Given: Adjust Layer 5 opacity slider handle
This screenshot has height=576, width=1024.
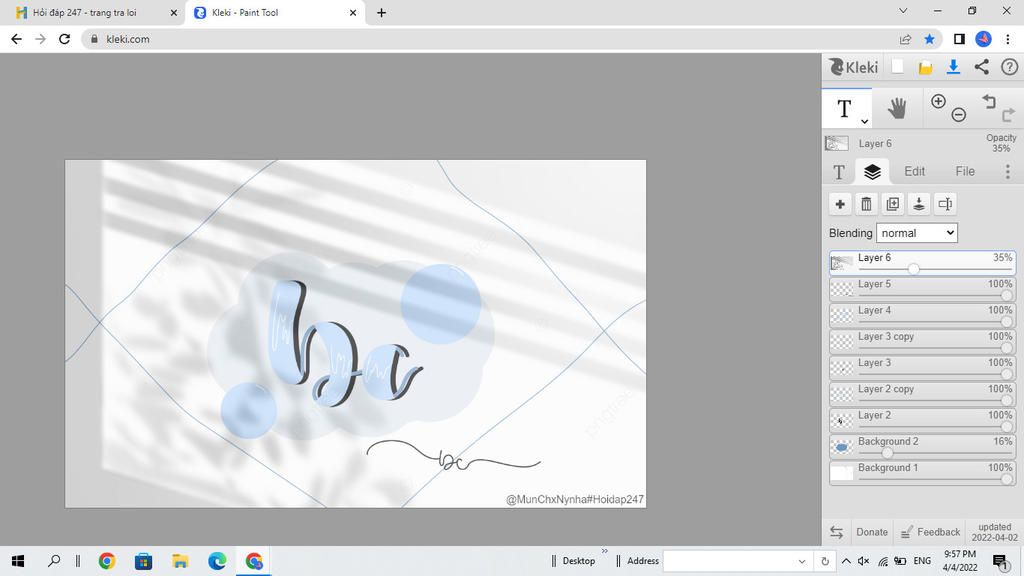Looking at the screenshot, I should click(1006, 295).
